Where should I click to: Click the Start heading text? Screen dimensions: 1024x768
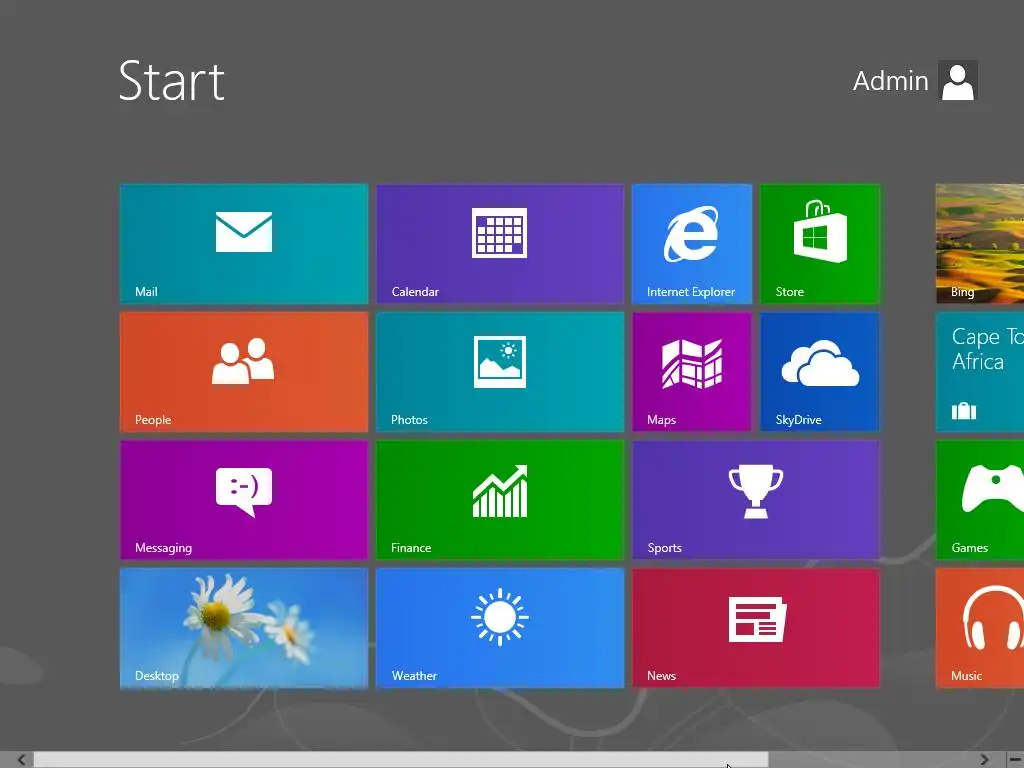point(172,81)
